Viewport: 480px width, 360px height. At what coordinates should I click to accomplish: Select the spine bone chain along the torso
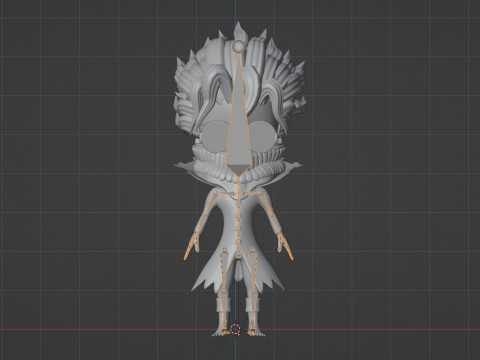(239, 217)
